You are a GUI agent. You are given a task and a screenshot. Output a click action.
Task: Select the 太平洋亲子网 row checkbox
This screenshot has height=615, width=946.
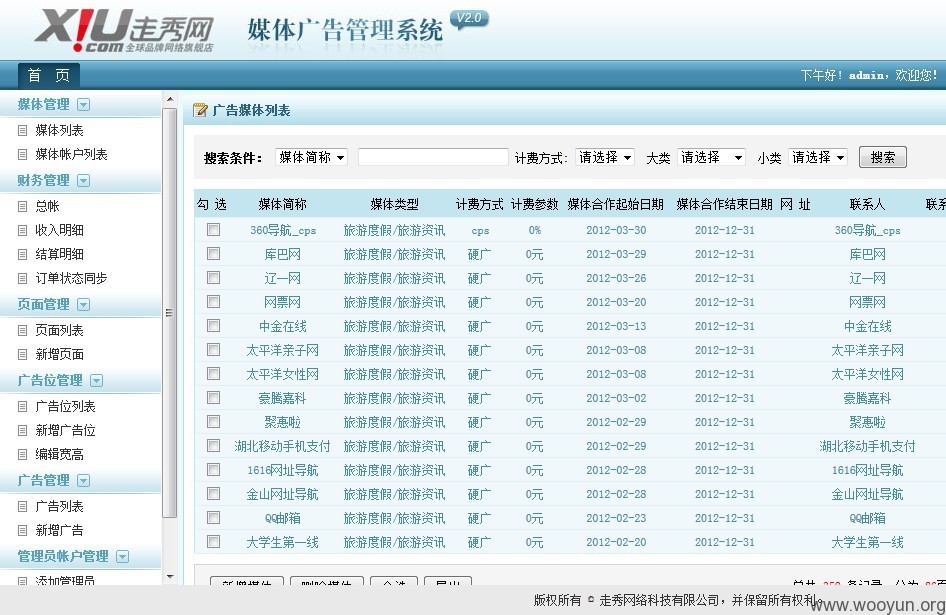tap(213, 349)
